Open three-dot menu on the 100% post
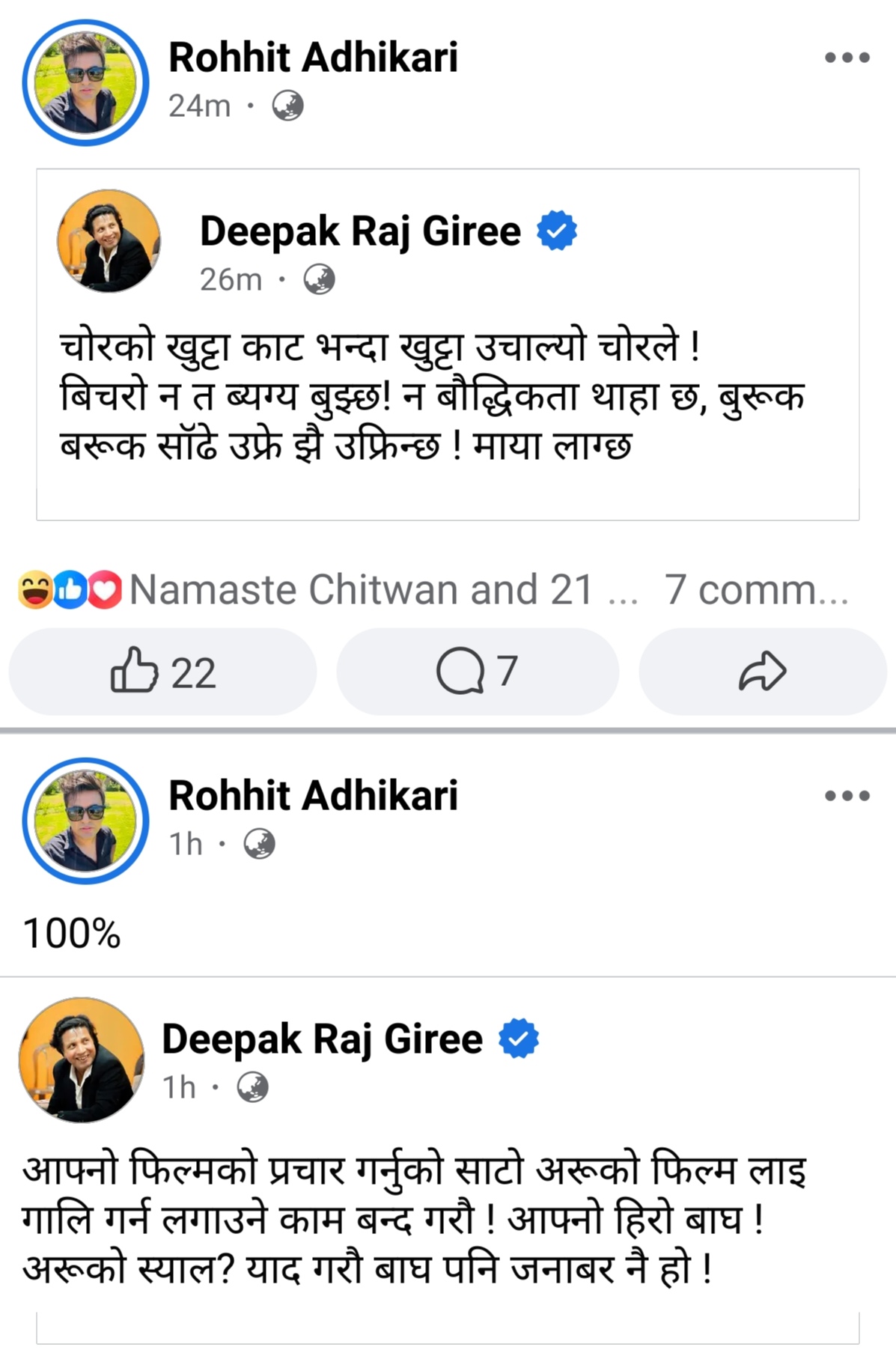This screenshot has height=1356, width=896. [x=847, y=795]
